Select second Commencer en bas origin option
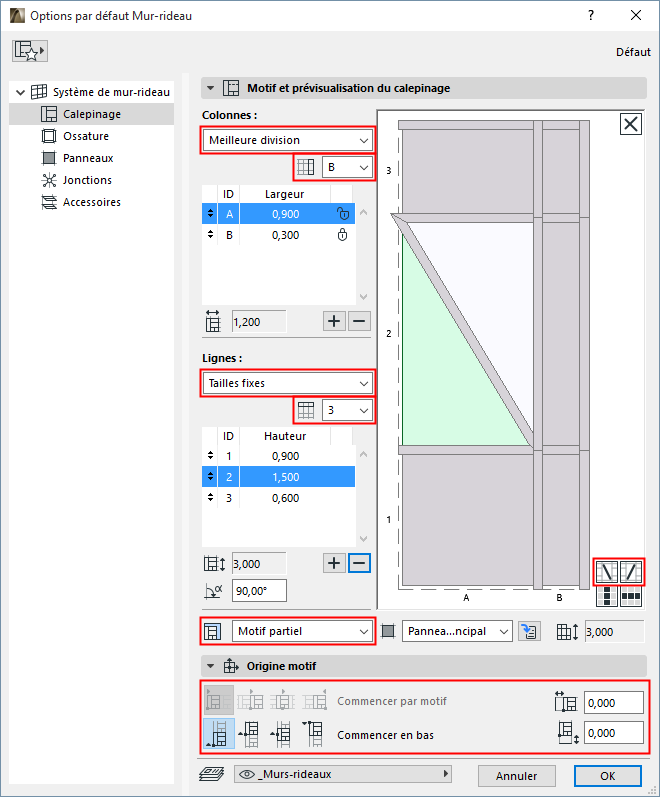The height and width of the screenshot is (797, 660). point(250,734)
